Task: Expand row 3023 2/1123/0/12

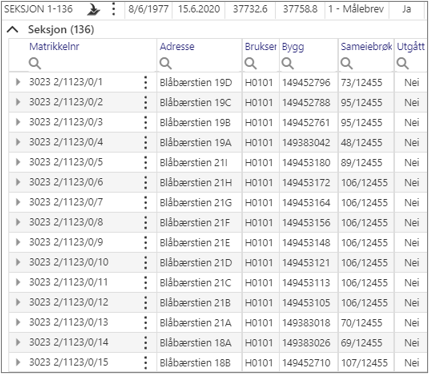Action: coord(18,302)
